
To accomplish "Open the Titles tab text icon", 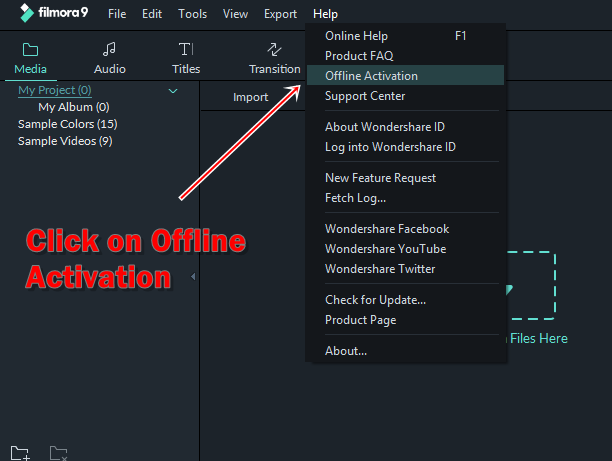I will tap(186, 50).
